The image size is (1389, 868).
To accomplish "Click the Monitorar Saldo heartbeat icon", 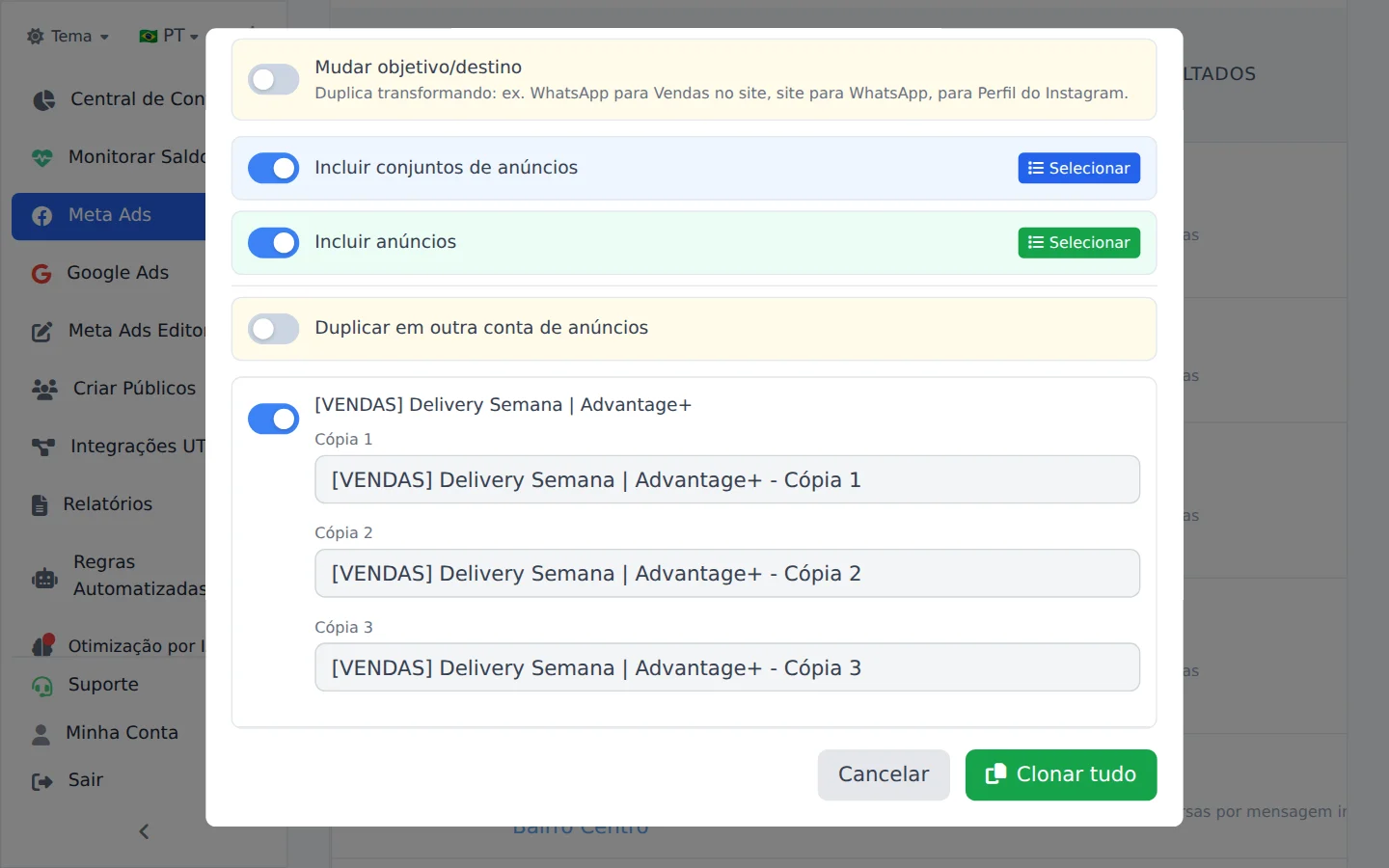I will pos(41,157).
